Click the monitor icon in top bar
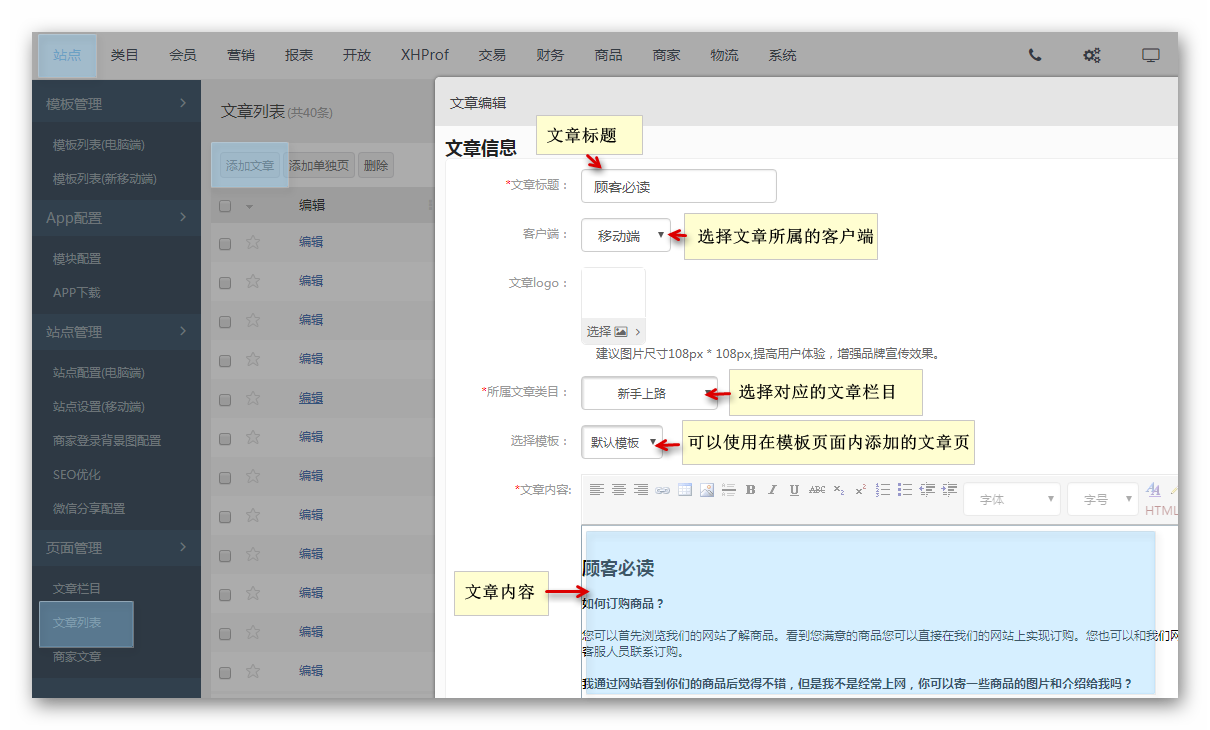Screen dimensions: 1210x730 point(1151,55)
